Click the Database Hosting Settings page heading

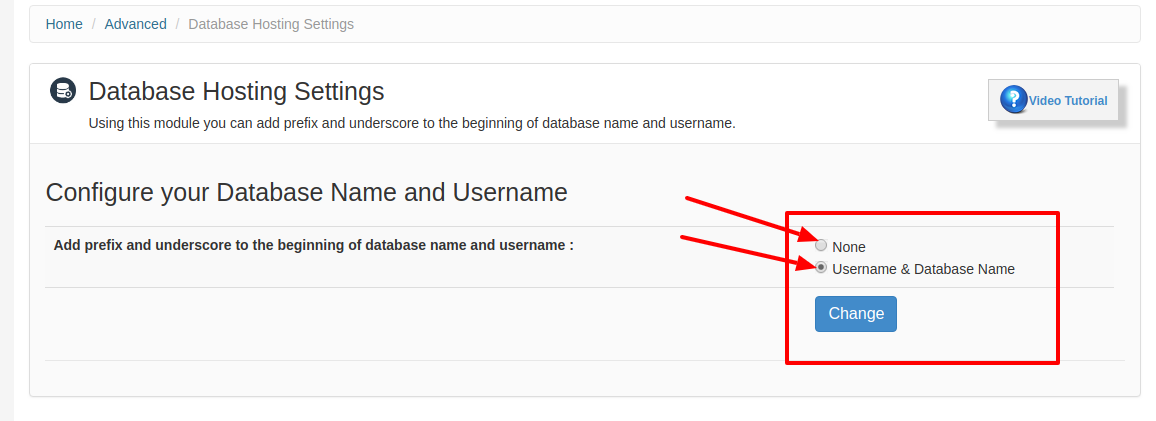[237, 91]
